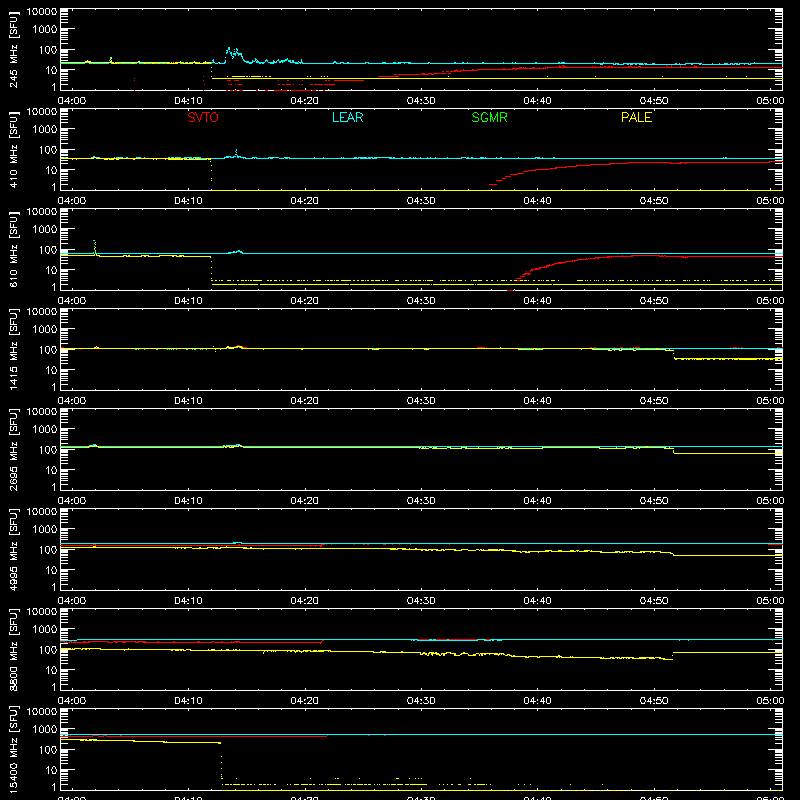Click the cyan LEAR station legend label
Screen dimensions: 800x800
pos(347,117)
